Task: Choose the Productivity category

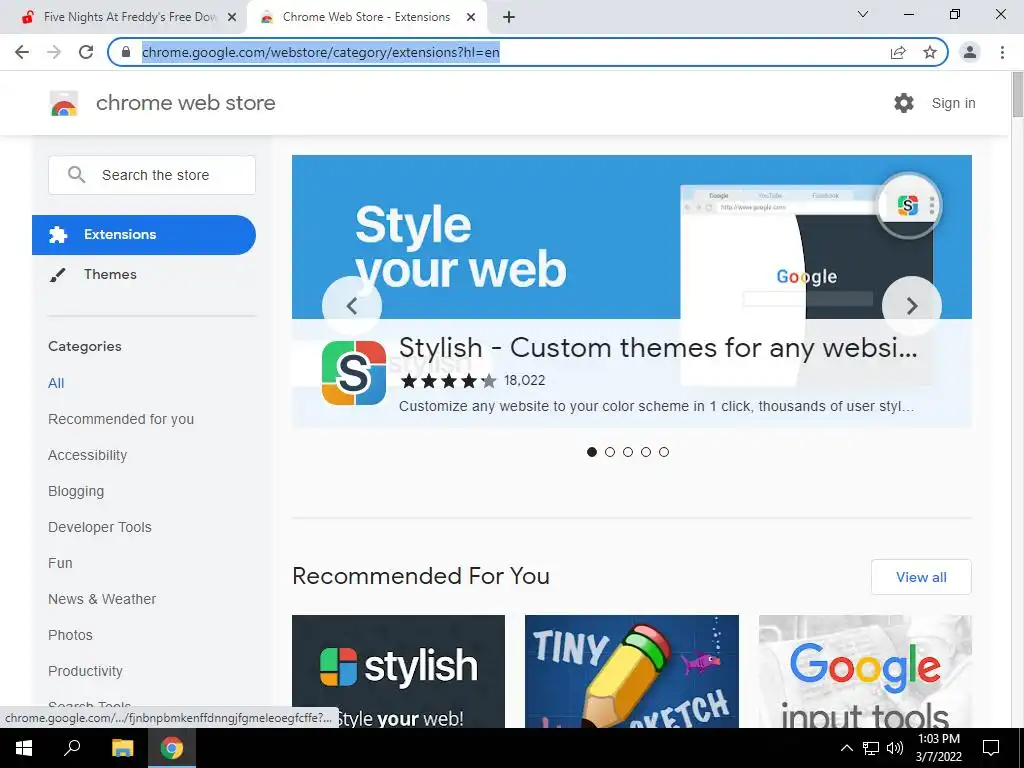Action: click(x=86, y=671)
